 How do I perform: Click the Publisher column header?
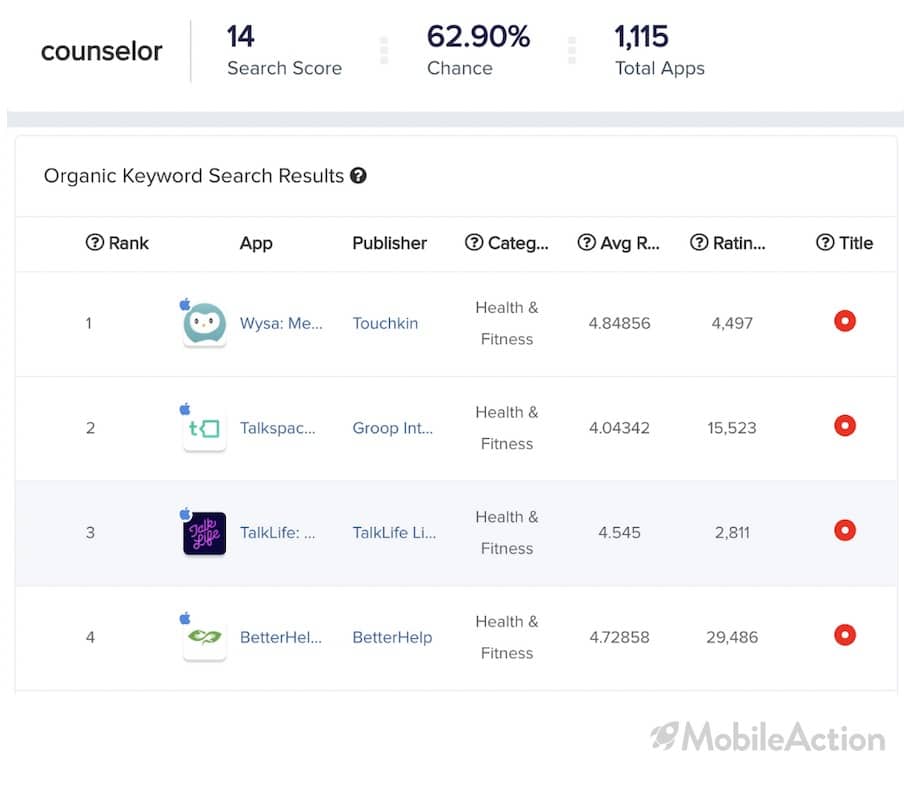[x=390, y=243]
